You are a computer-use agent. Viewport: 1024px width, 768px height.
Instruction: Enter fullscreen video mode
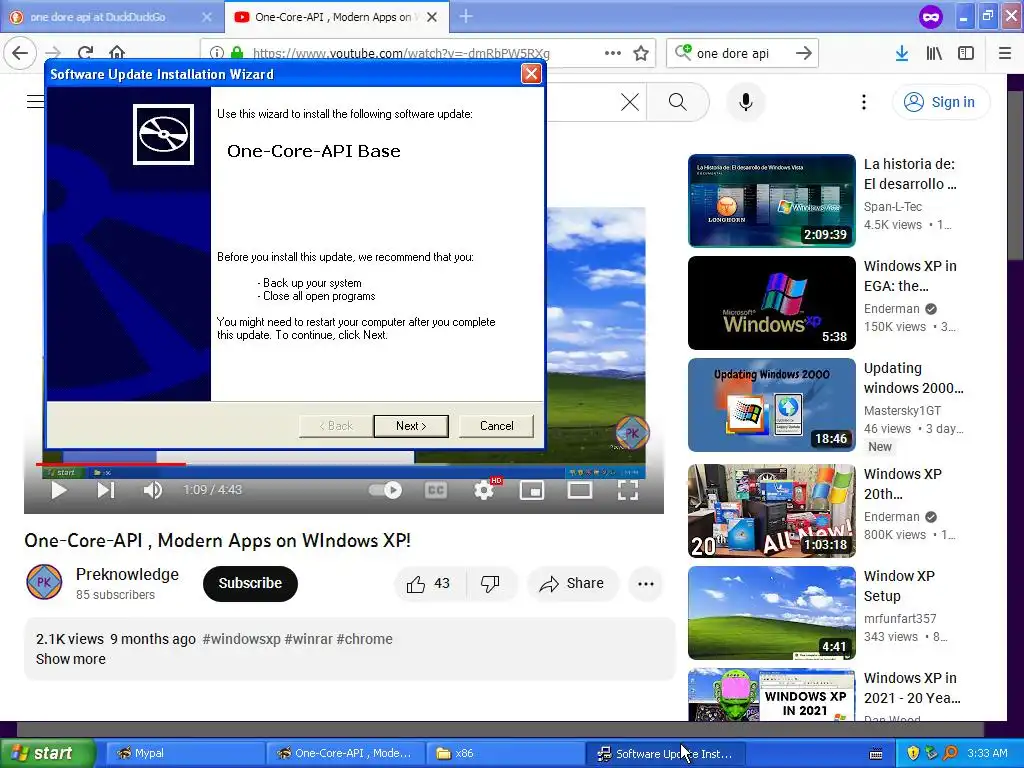pyautogui.click(x=628, y=490)
